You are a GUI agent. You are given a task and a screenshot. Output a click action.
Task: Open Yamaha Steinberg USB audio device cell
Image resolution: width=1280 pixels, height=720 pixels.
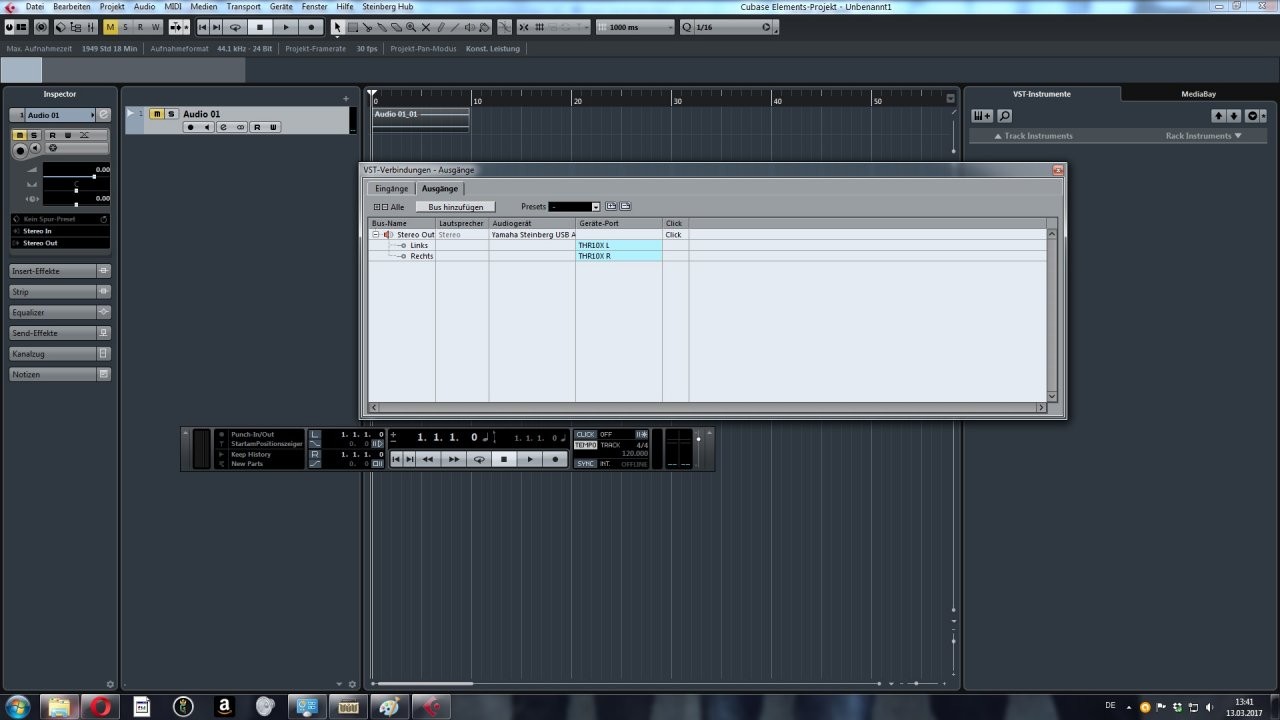point(532,235)
